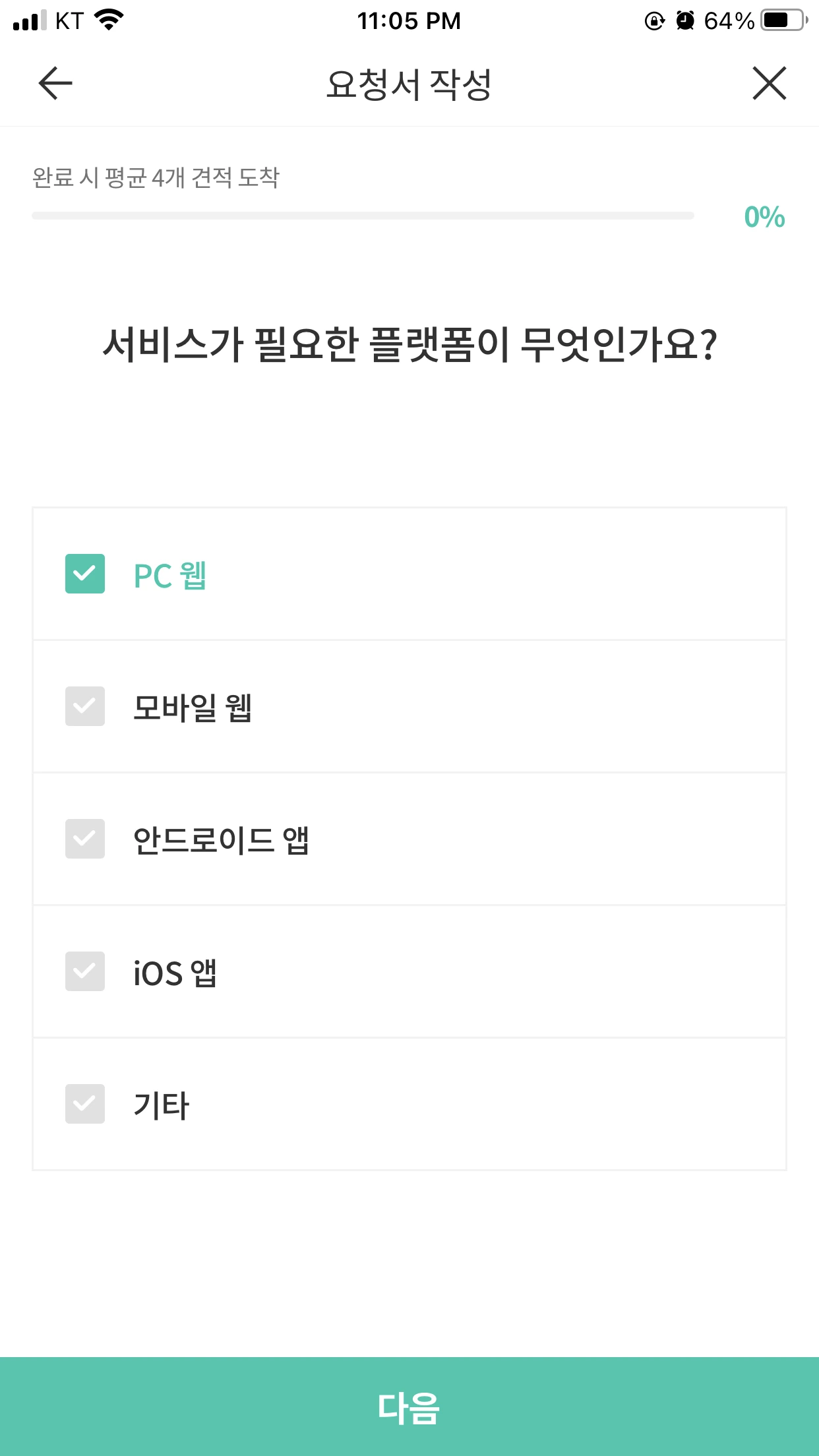Viewport: 819px width, 1456px height.
Task: Check the 안드로이드 앱 checkbox
Action: pyautogui.click(x=85, y=839)
